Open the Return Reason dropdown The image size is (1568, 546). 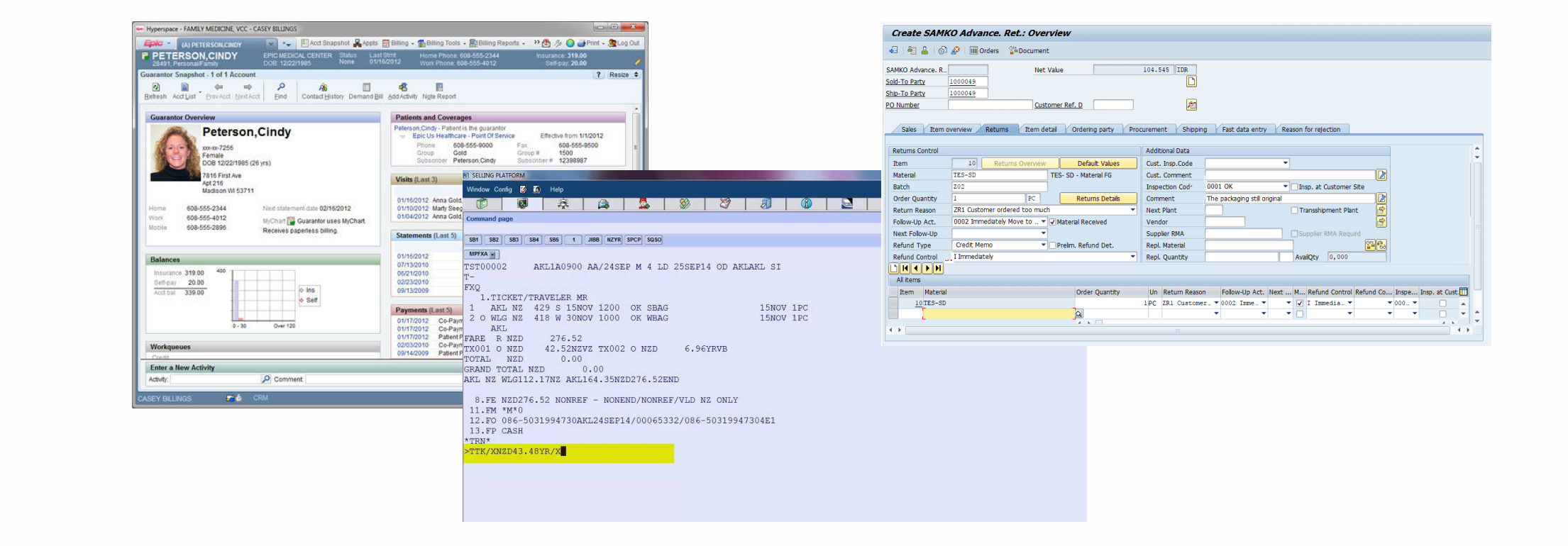pyautogui.click(x=1132, y=211)
